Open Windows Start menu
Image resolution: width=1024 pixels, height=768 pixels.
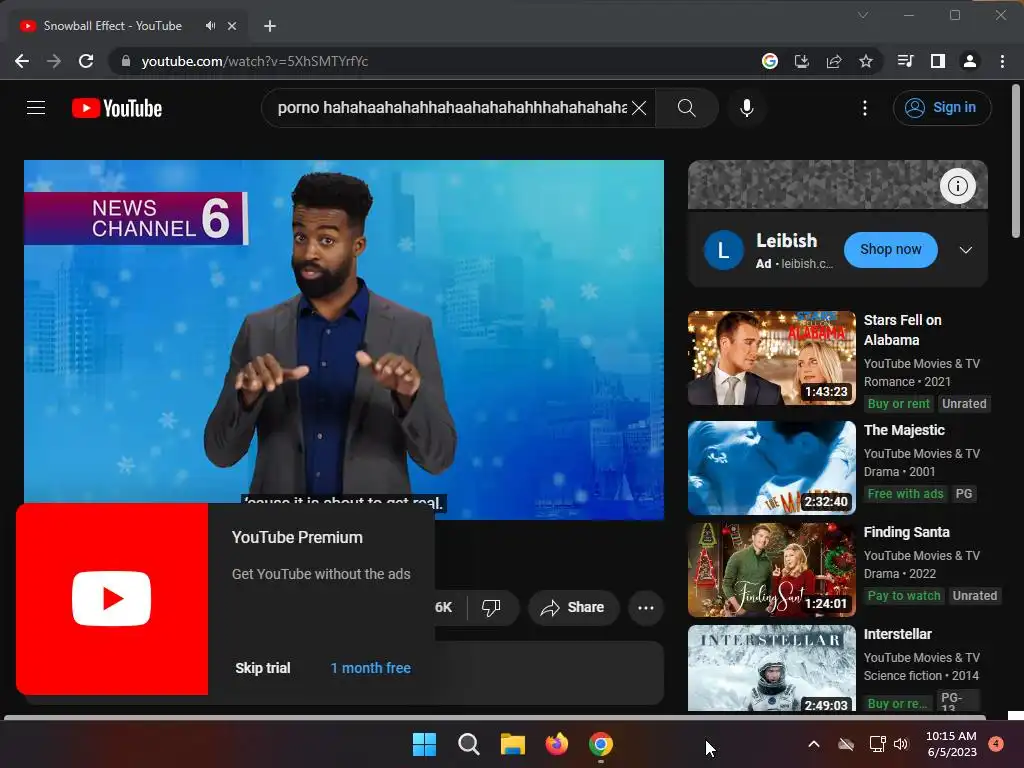pos(424,744)
